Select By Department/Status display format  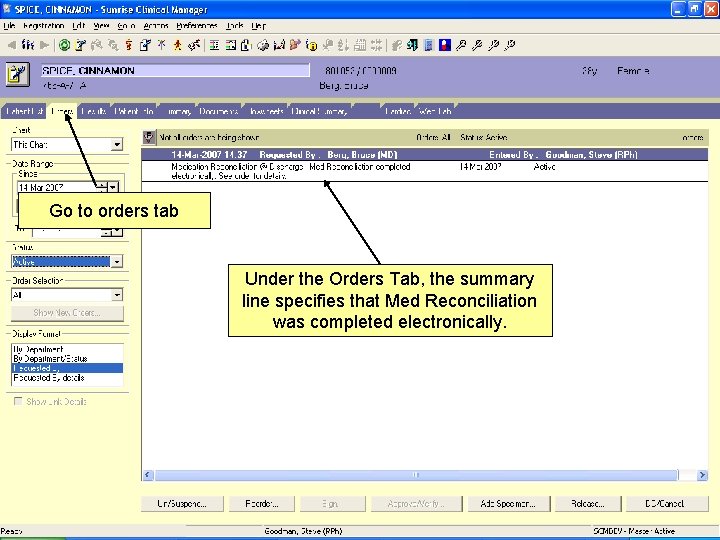[67, 359]
